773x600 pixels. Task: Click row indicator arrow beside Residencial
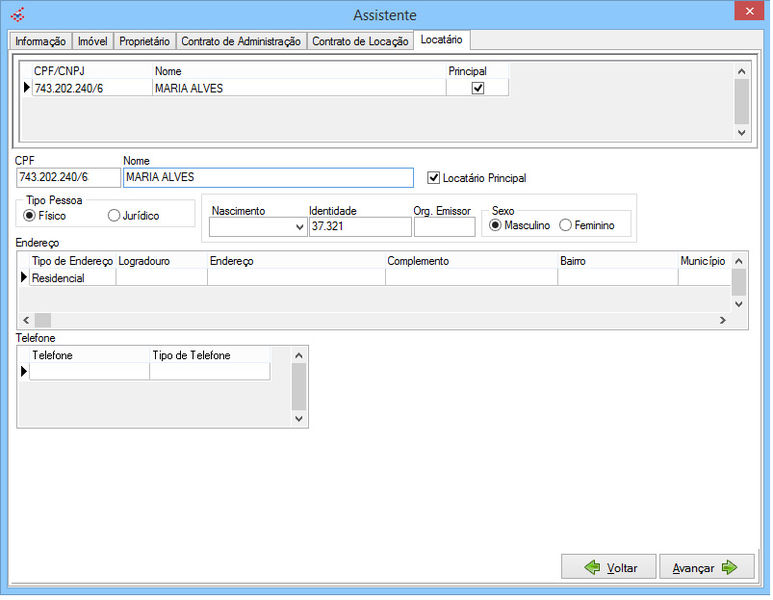(24, 278)
